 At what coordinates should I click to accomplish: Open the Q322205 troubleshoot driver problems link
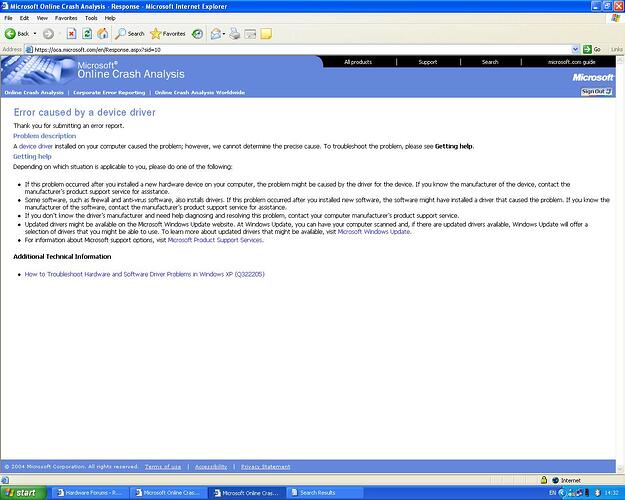point(145,274)
